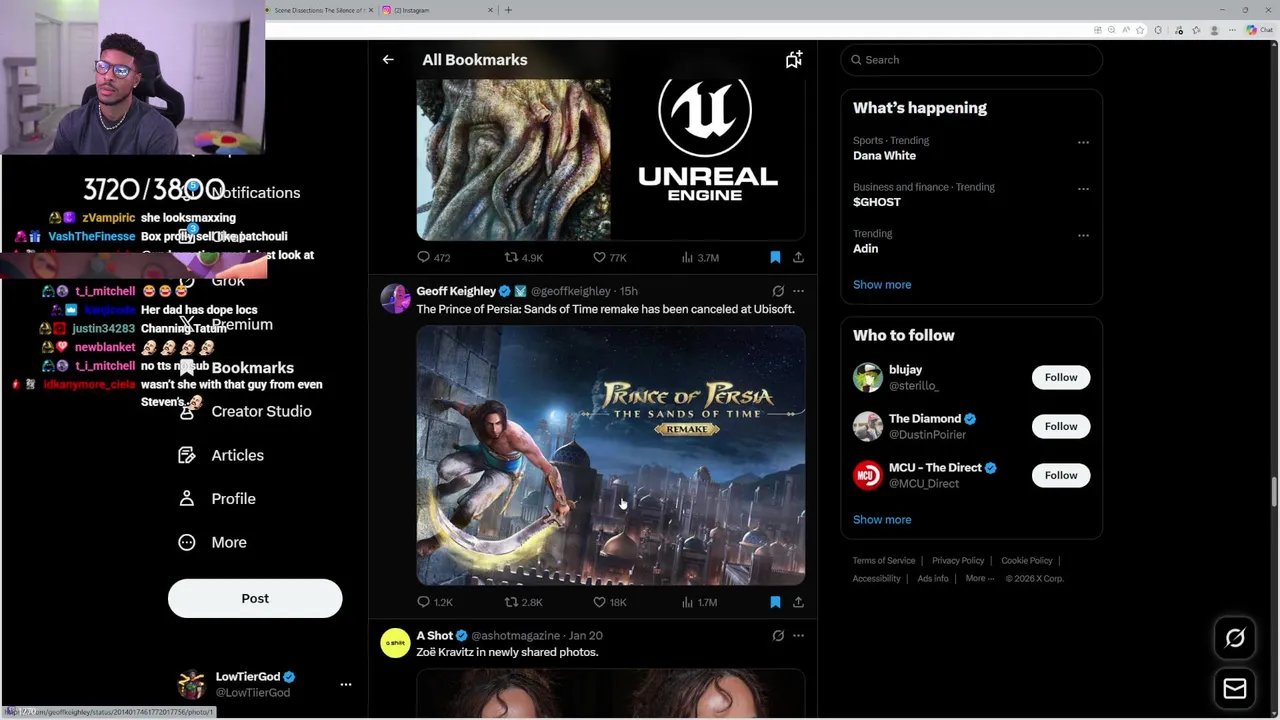Share the Prince of Persia post
The height and width of the screenshot is (720, 1280).
[x=798, y=602]
